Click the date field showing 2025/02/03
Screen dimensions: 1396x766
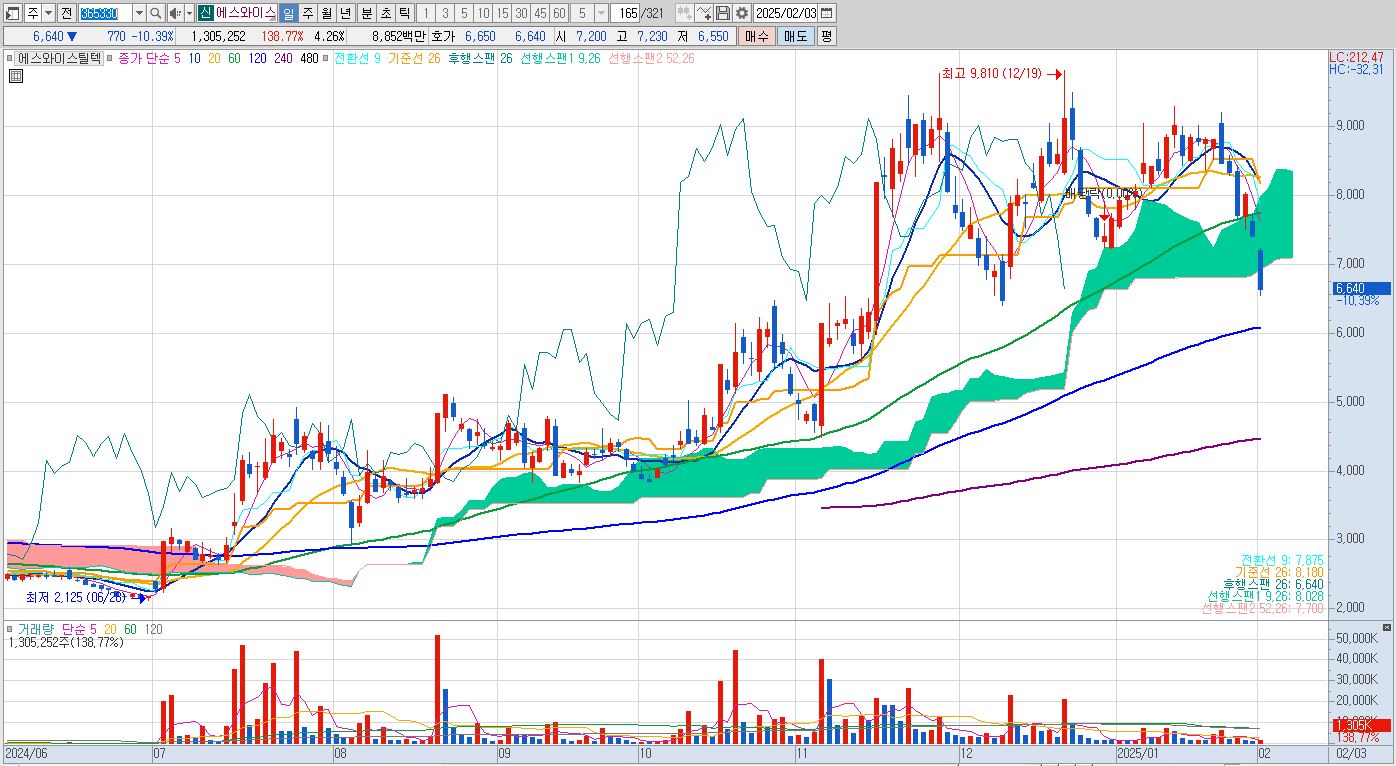tap(786, 13)
